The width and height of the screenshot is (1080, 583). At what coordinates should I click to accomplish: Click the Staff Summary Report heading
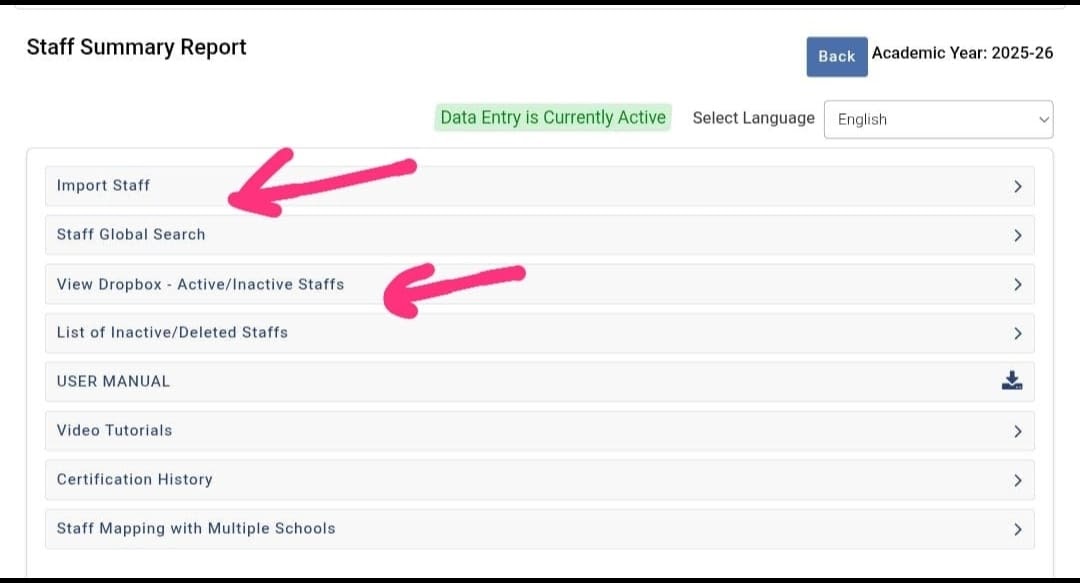click(136, 47)
